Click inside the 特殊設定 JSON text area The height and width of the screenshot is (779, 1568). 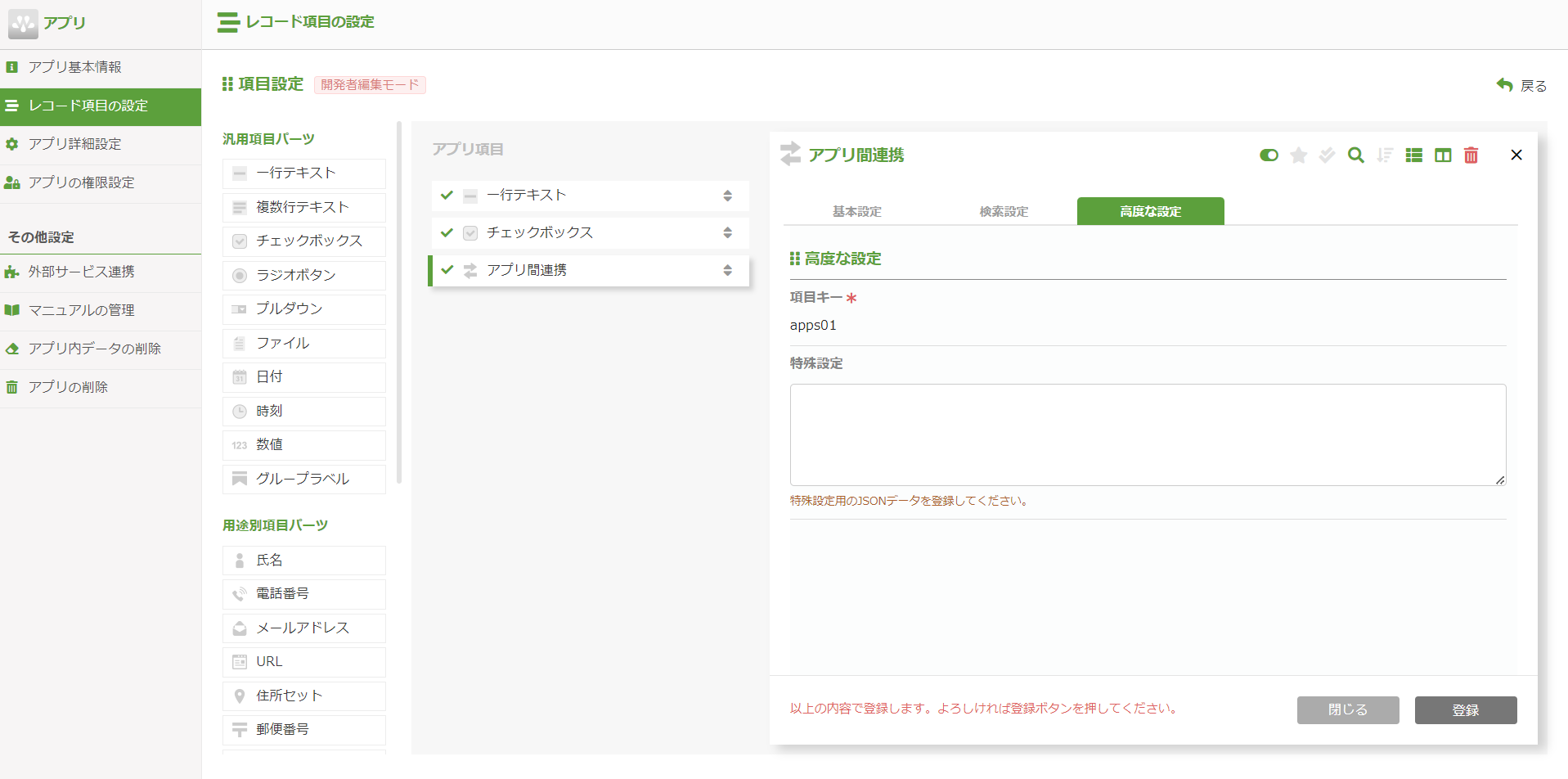point(1145,434)
